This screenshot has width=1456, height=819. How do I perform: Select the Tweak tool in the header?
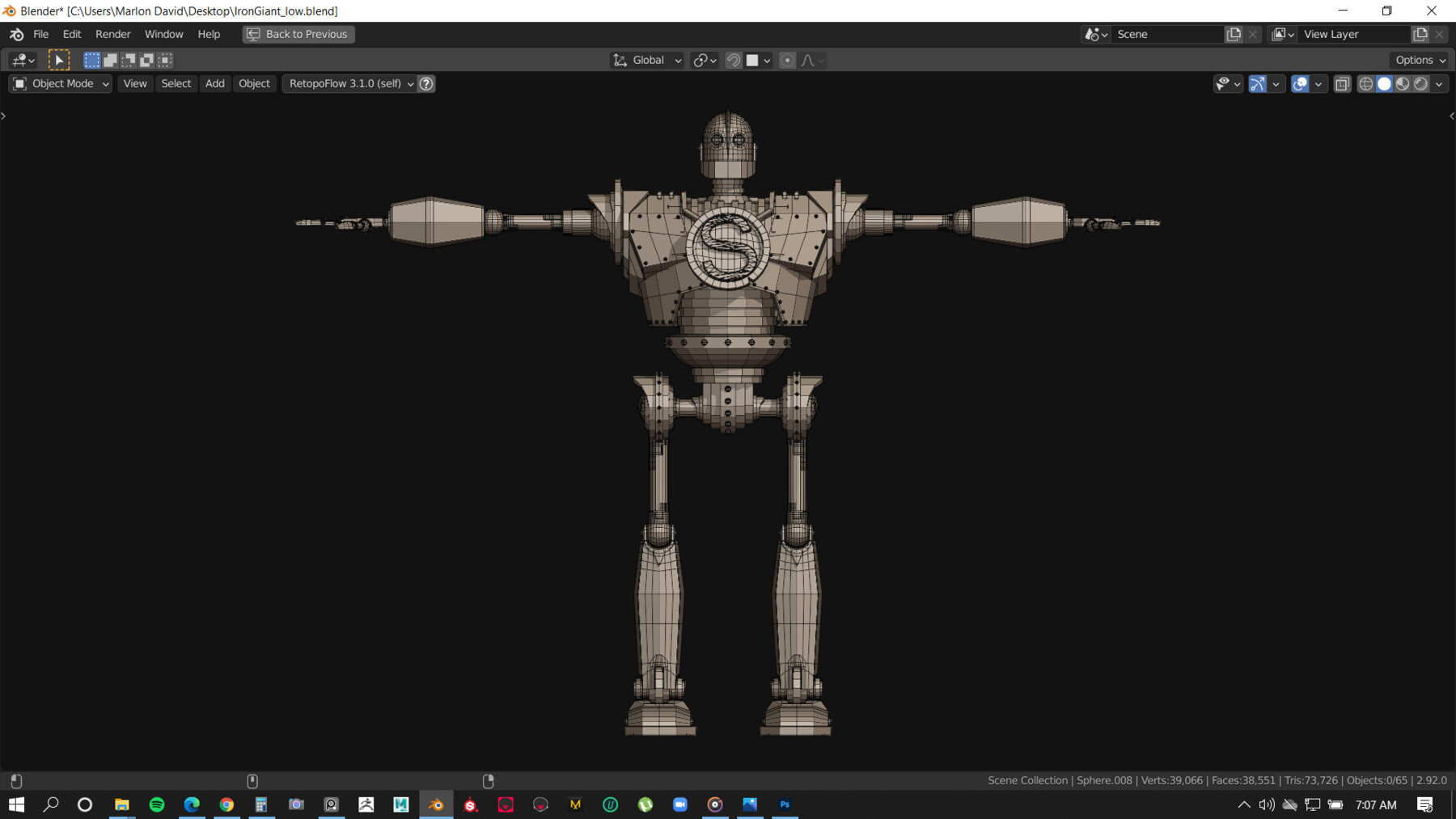pyautogui.click(x=59, y=60)
